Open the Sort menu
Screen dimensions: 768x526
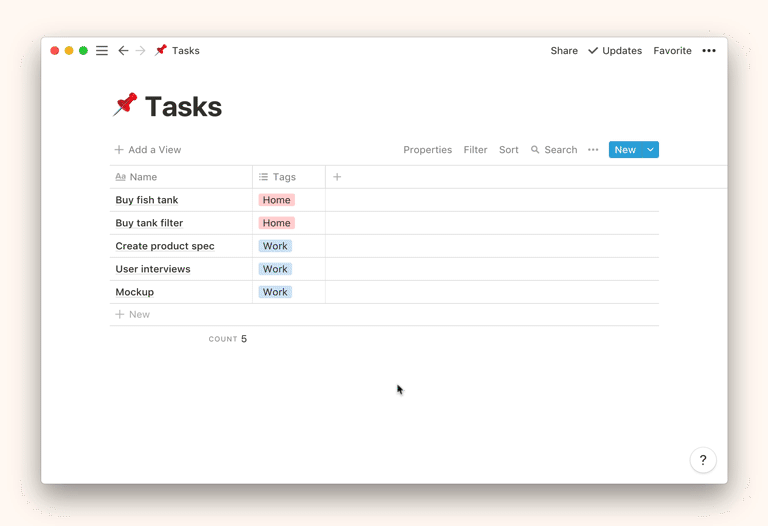coord(508,150)
